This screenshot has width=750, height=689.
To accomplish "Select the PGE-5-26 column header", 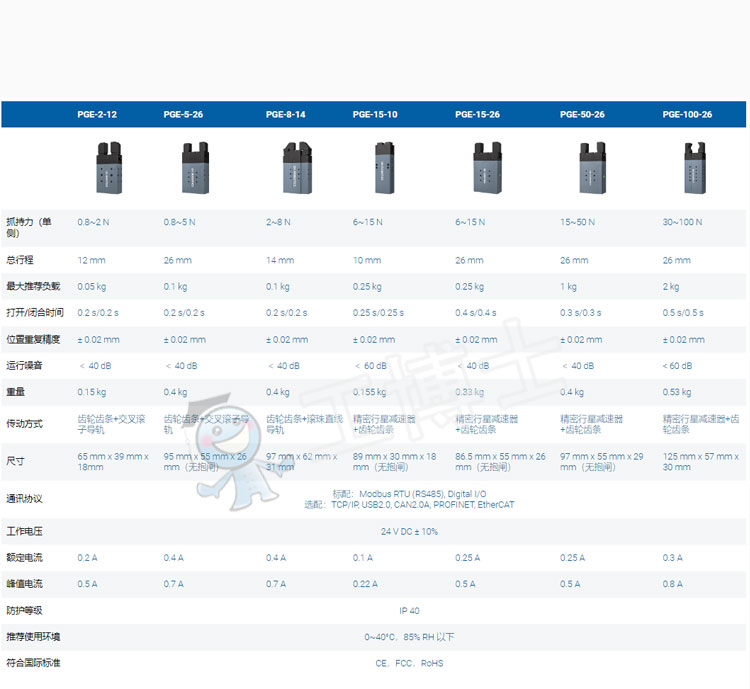I will tap(183, 115).
